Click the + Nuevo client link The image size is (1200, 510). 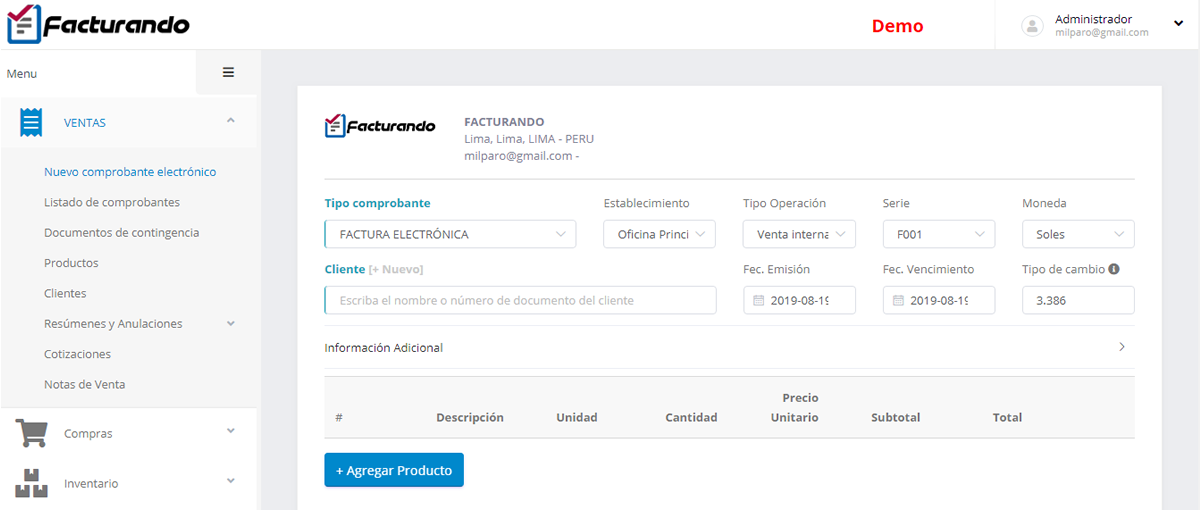[396, 270]
